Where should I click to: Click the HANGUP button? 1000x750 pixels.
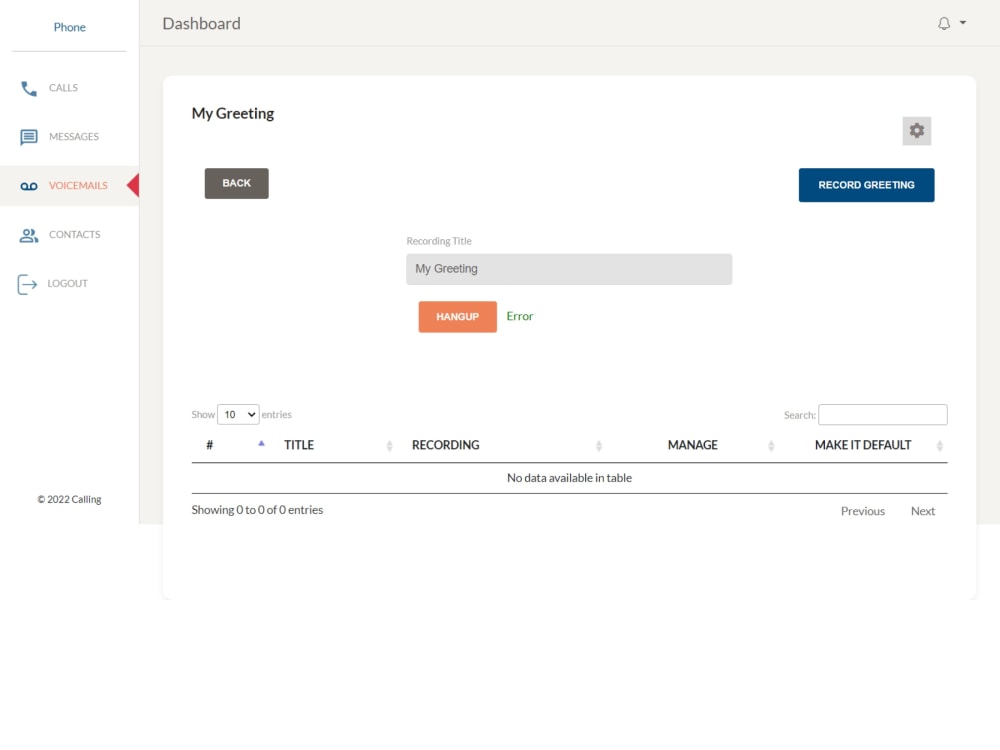click(457, 316)
